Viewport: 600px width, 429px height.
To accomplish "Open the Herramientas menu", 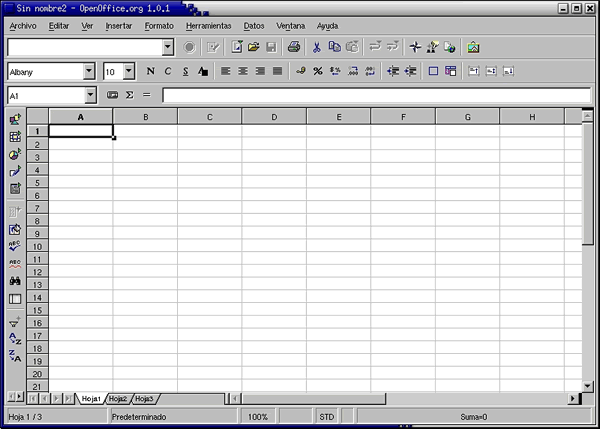I will 208,25.
